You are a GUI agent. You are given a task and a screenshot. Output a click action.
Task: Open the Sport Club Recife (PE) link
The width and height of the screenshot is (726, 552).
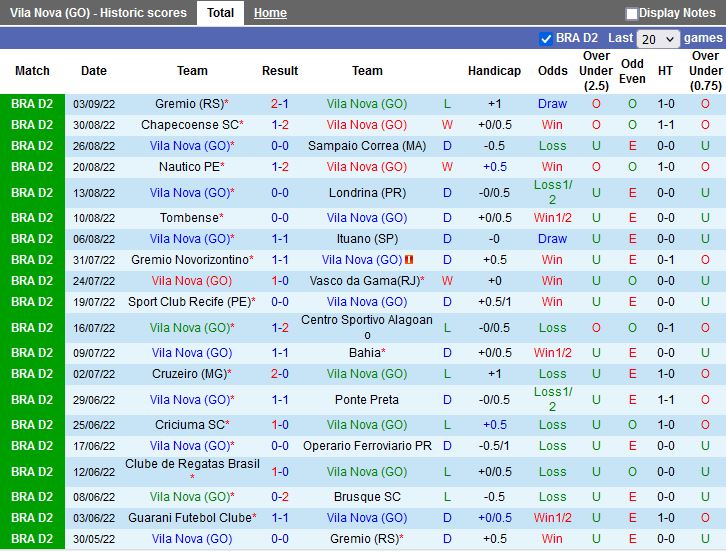(188, 302)
